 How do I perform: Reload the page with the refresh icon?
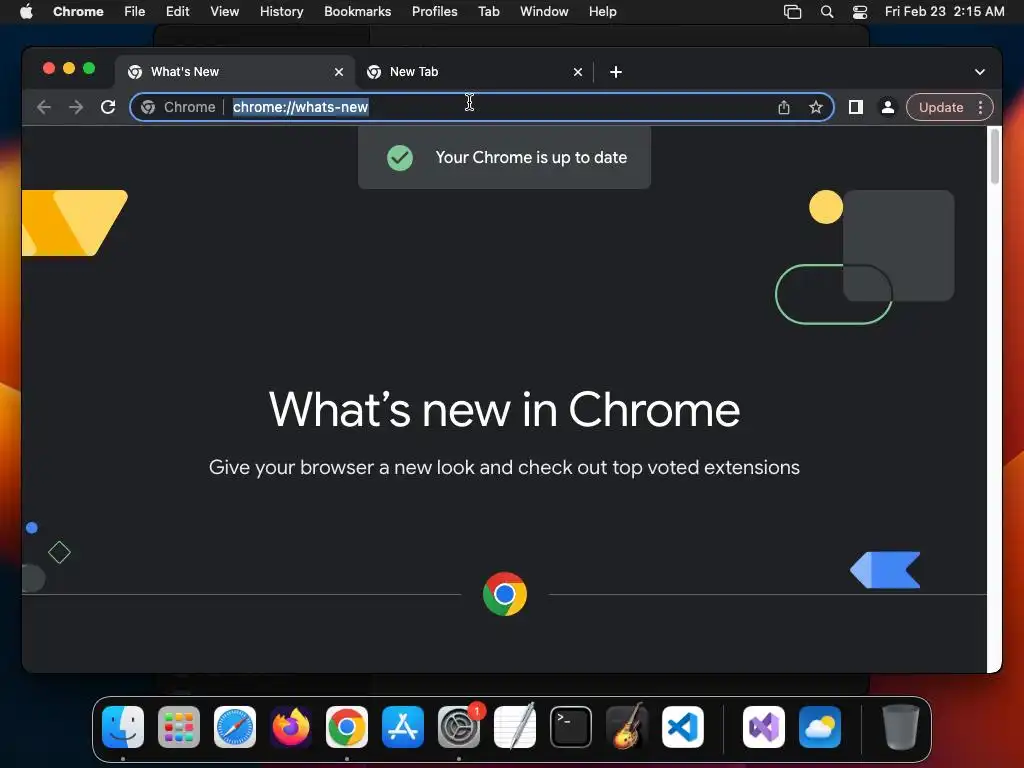(x=108, y=107)
